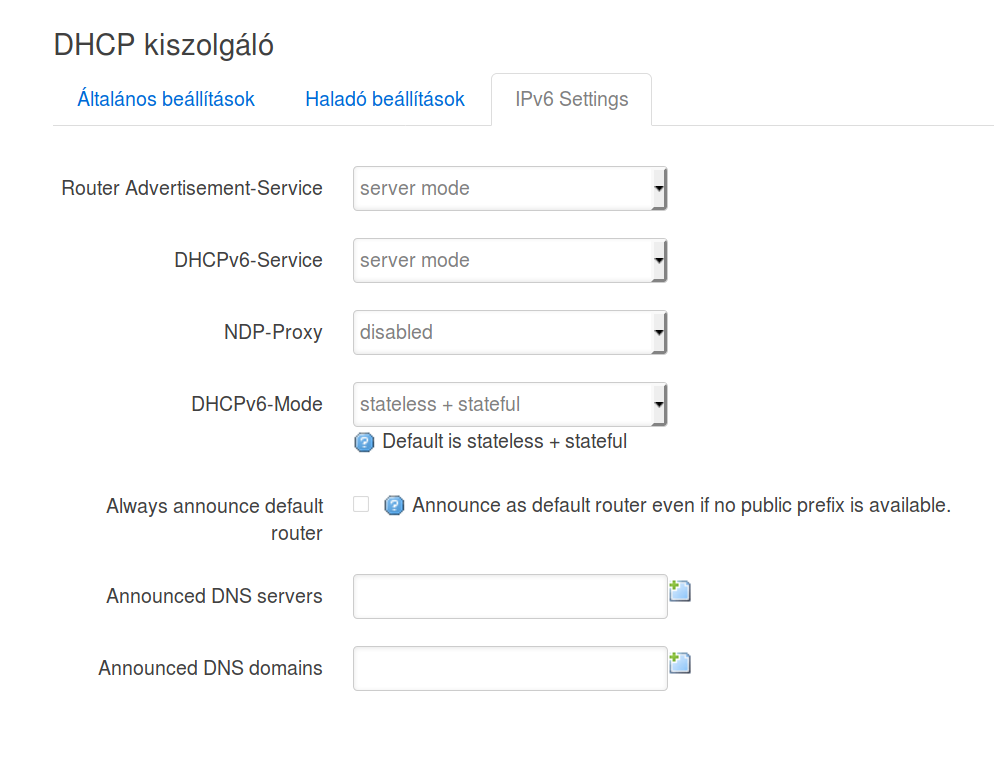
Task: Focus the Announced DNS domains field
Action: pyautogui.click(x=510, y=668)
